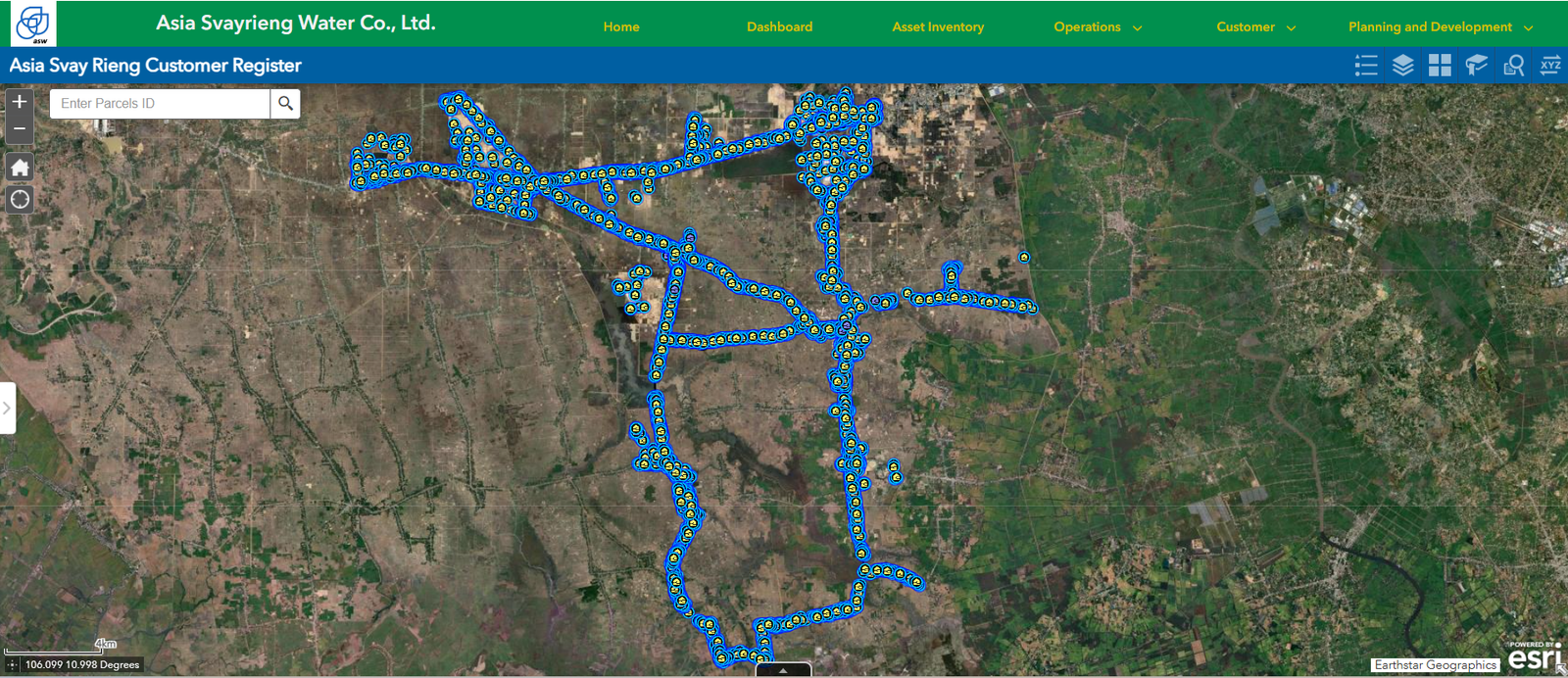This screenshot has width=1568, height=678.
Task: Expand the Customer dropdown menu
Action: (x=1255, y=27)
